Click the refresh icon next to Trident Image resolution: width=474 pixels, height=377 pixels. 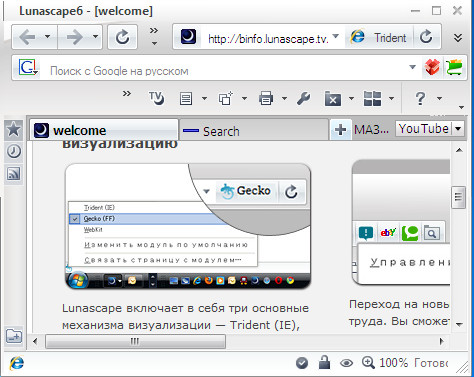pyautogui.click(x=426, y=37)
